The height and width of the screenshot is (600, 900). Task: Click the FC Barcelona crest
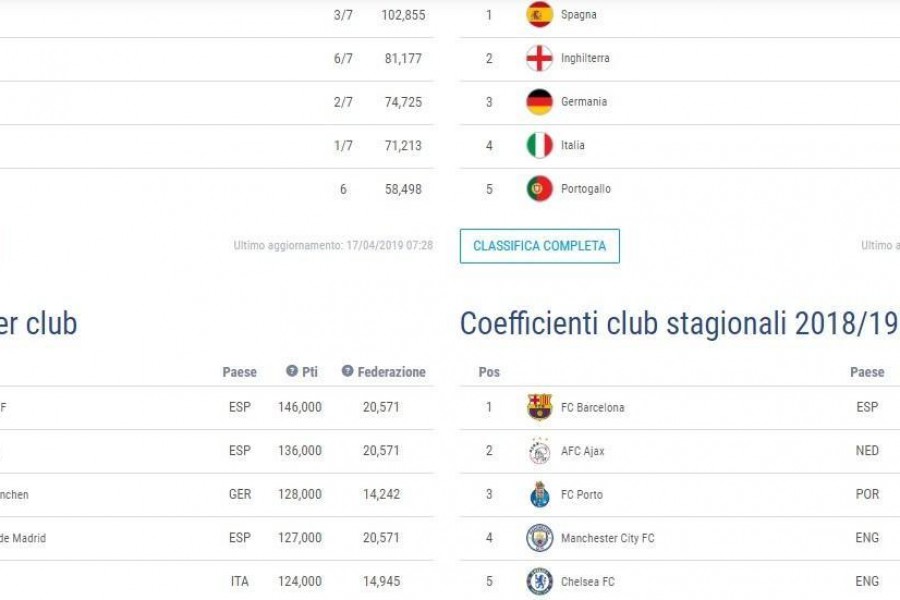coord(539,407)
